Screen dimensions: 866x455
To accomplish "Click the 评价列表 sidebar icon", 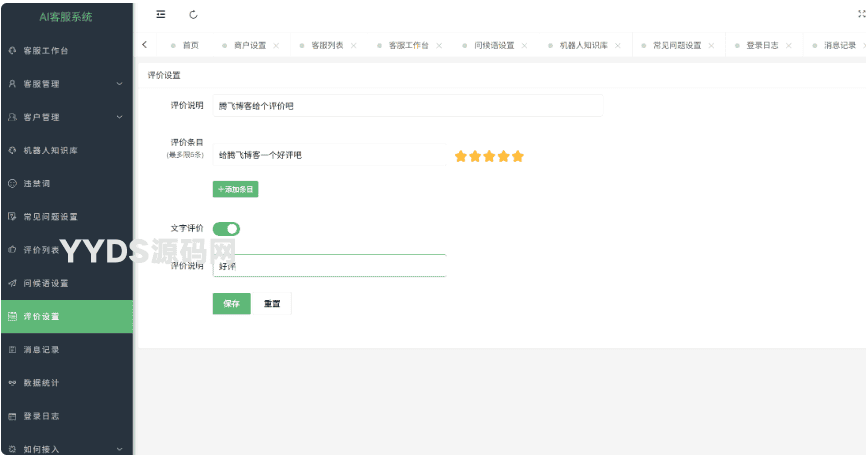I will (x=12, y=250).
